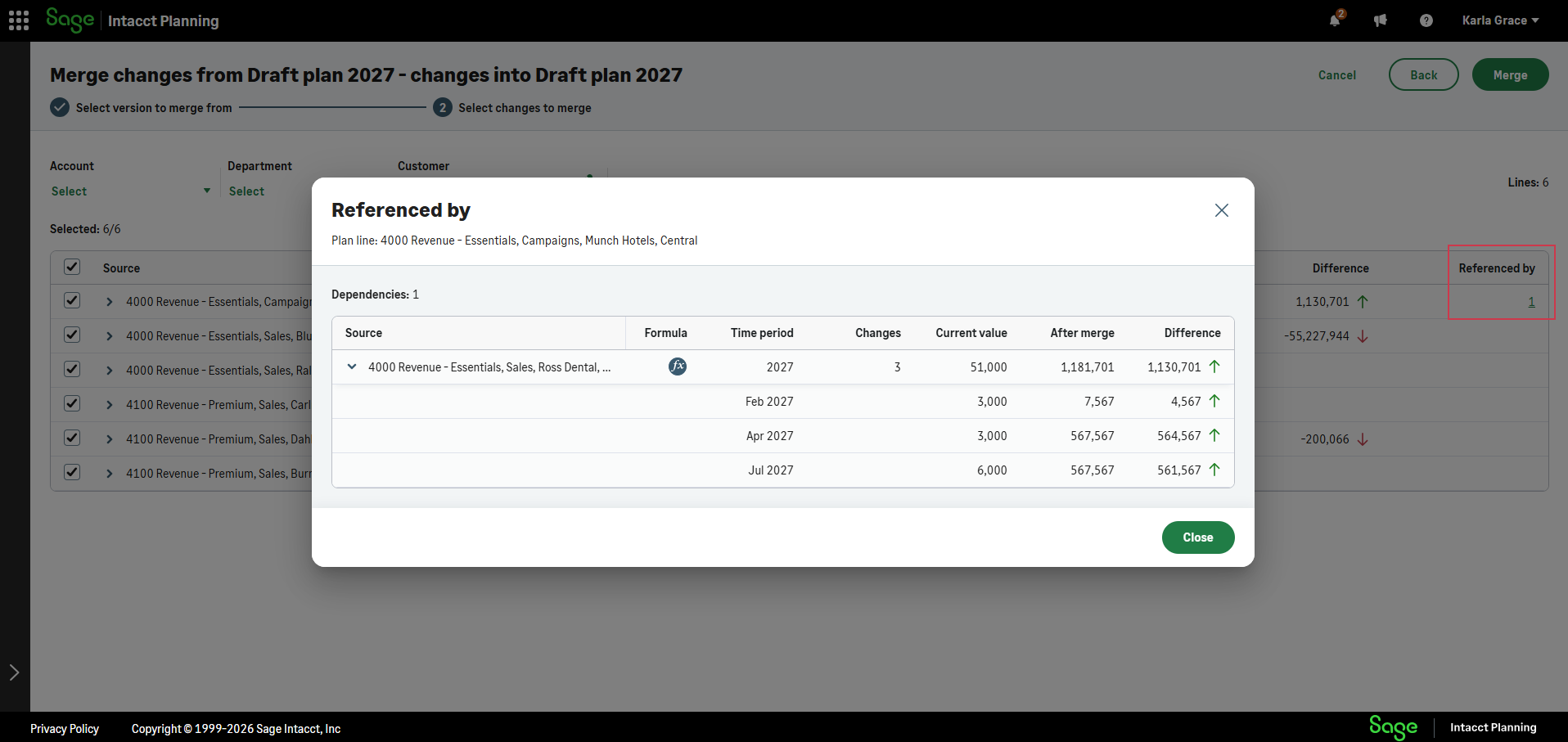The height and width of the screenshot is (742, 1568).
Task: Open the announcements megaphone icon
Action: [1381, 20]
